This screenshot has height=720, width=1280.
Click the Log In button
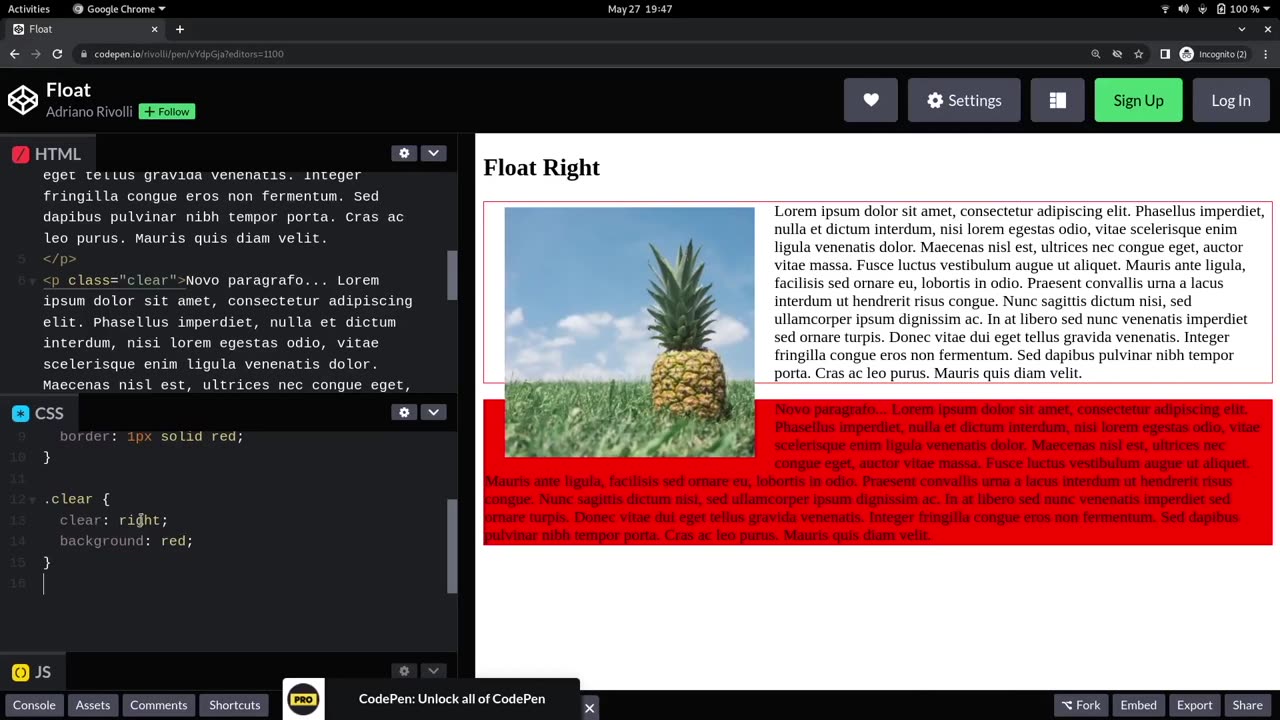(x=1230, y=100)
